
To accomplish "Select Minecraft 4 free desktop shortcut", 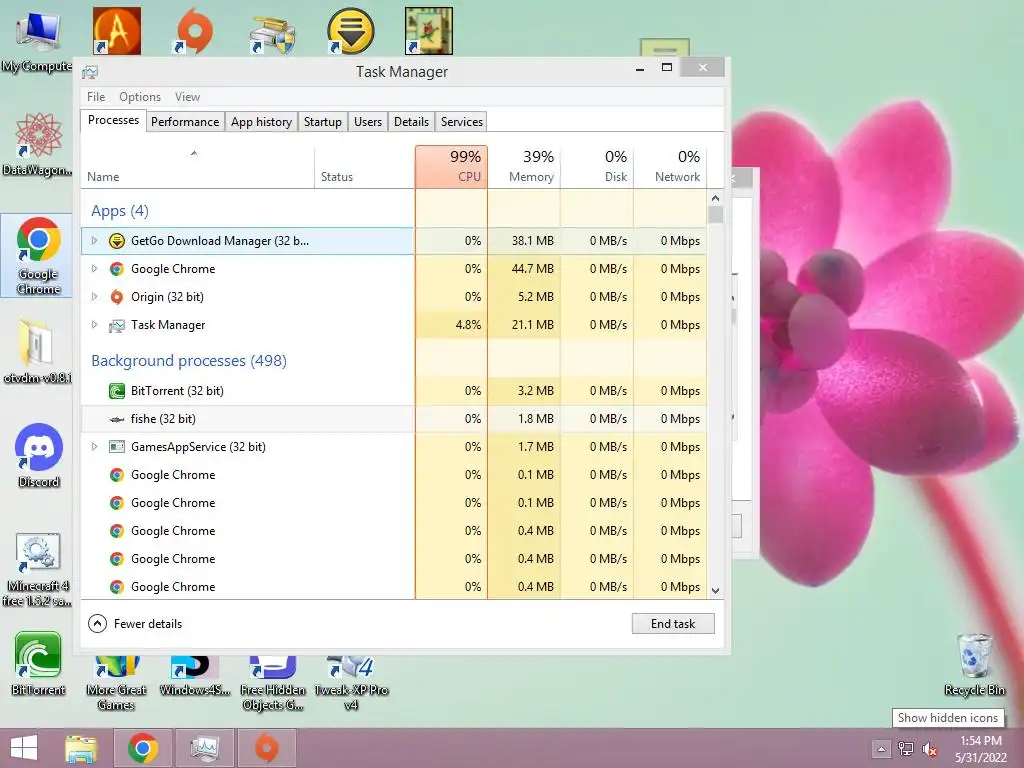I will tap(37, 569).
